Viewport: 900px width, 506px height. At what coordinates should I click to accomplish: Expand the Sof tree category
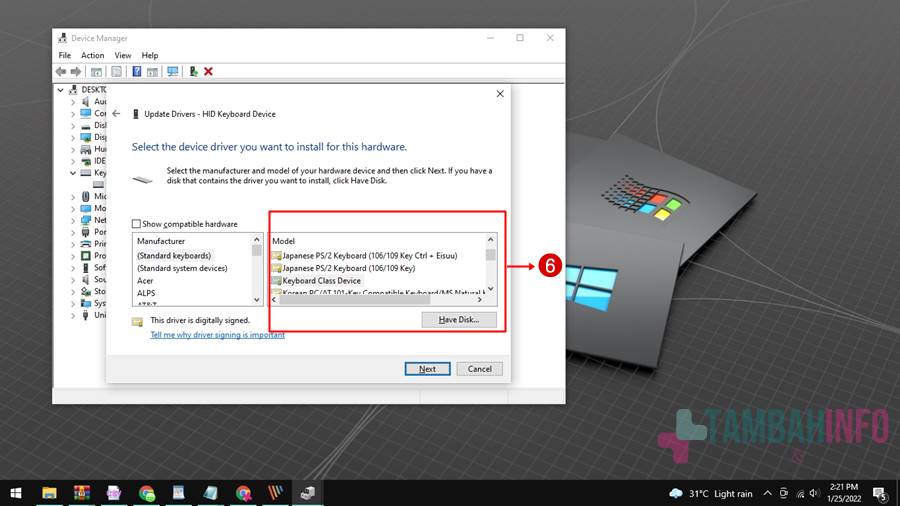point(73,268)
